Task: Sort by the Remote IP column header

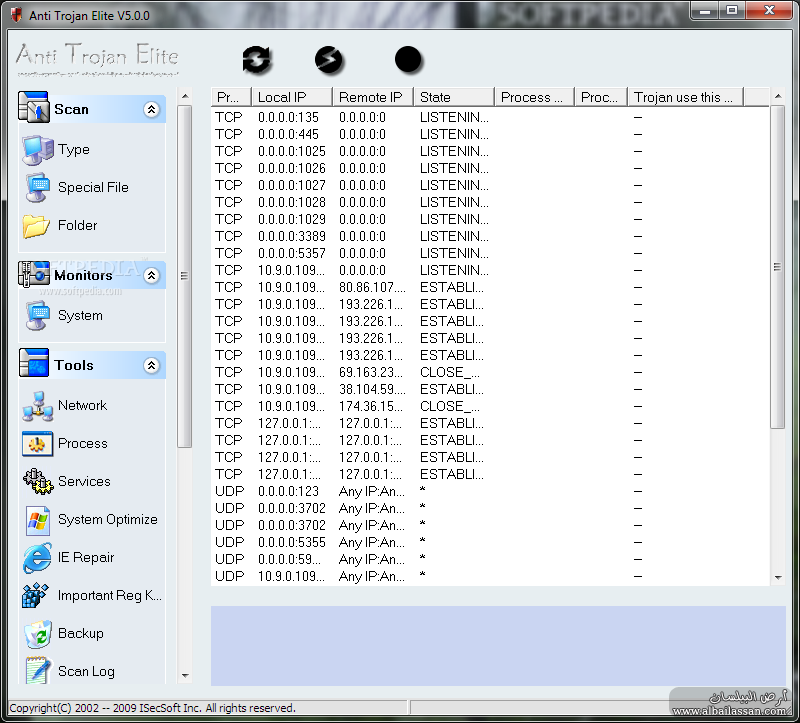Action: click(x=373, y=97)
